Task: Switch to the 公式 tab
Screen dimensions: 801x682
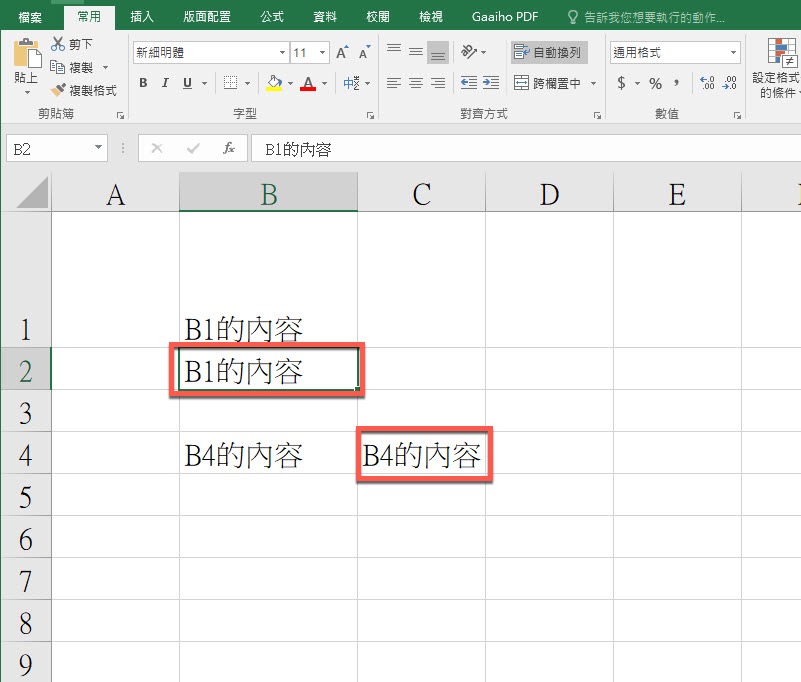Action: [272, 17]
